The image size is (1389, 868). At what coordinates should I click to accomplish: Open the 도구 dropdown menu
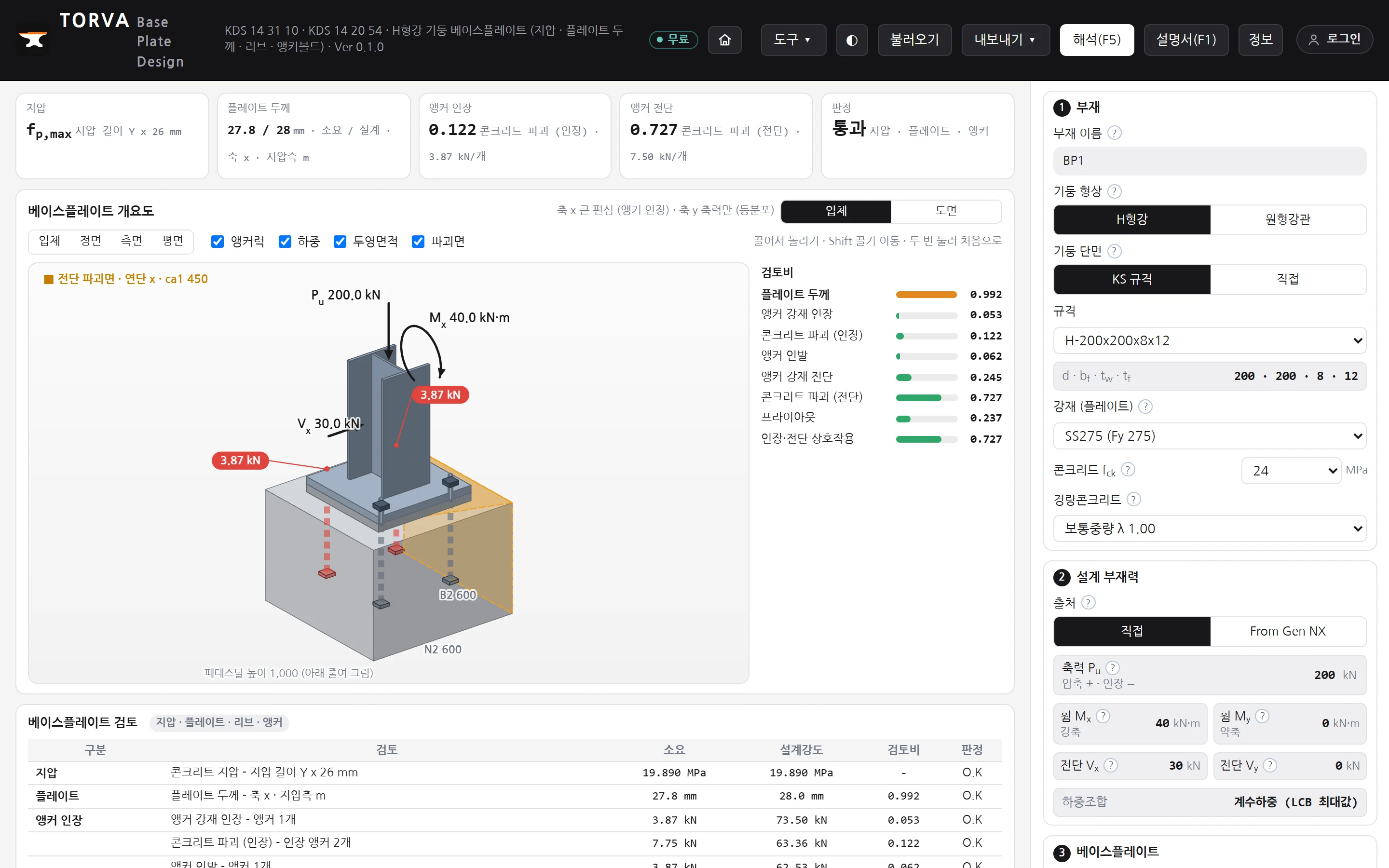(x=793, y=40)
